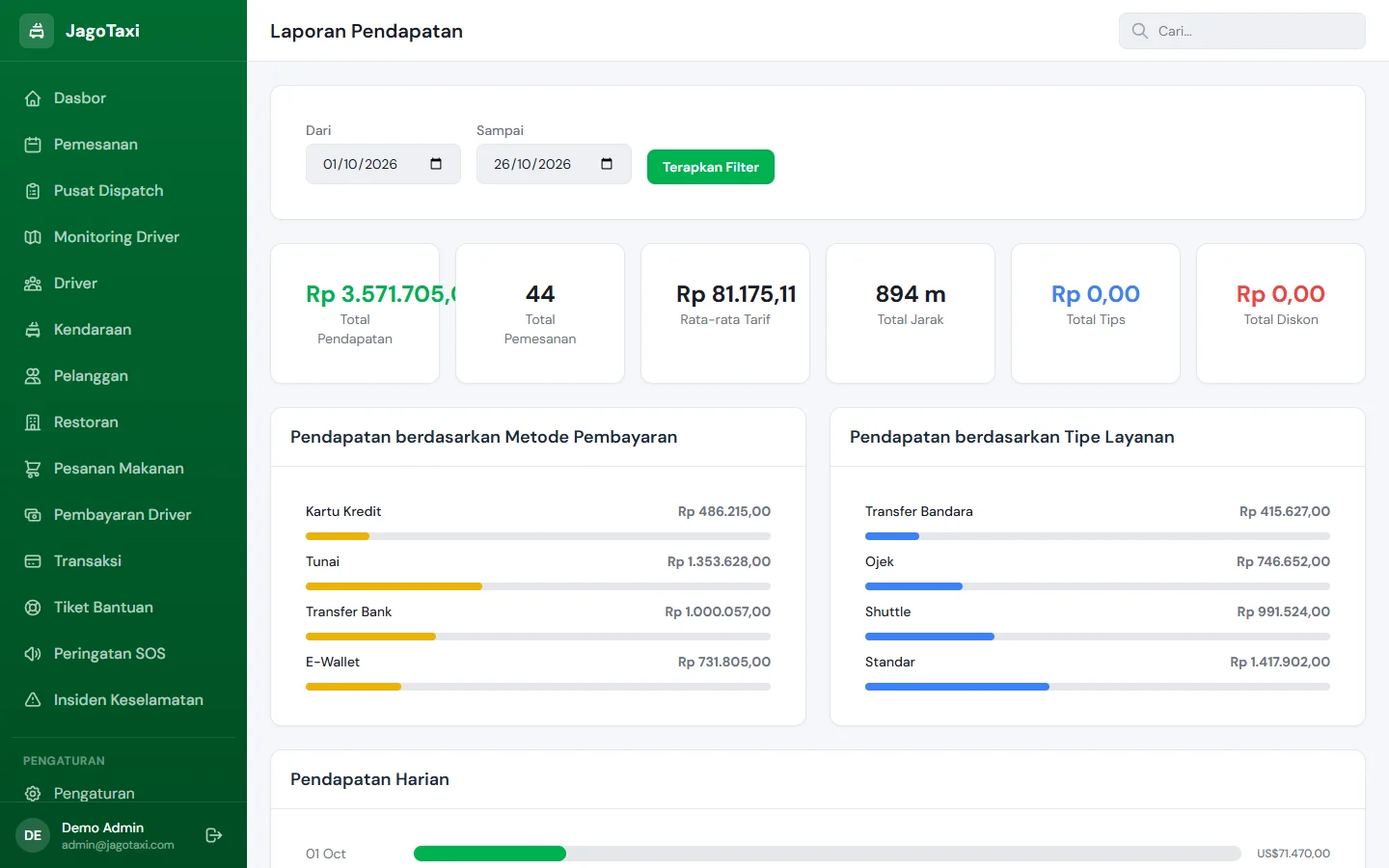1389x868 pixels.
Task: Click the logout icon beside Demo Admin
Action: coord(214,835)
